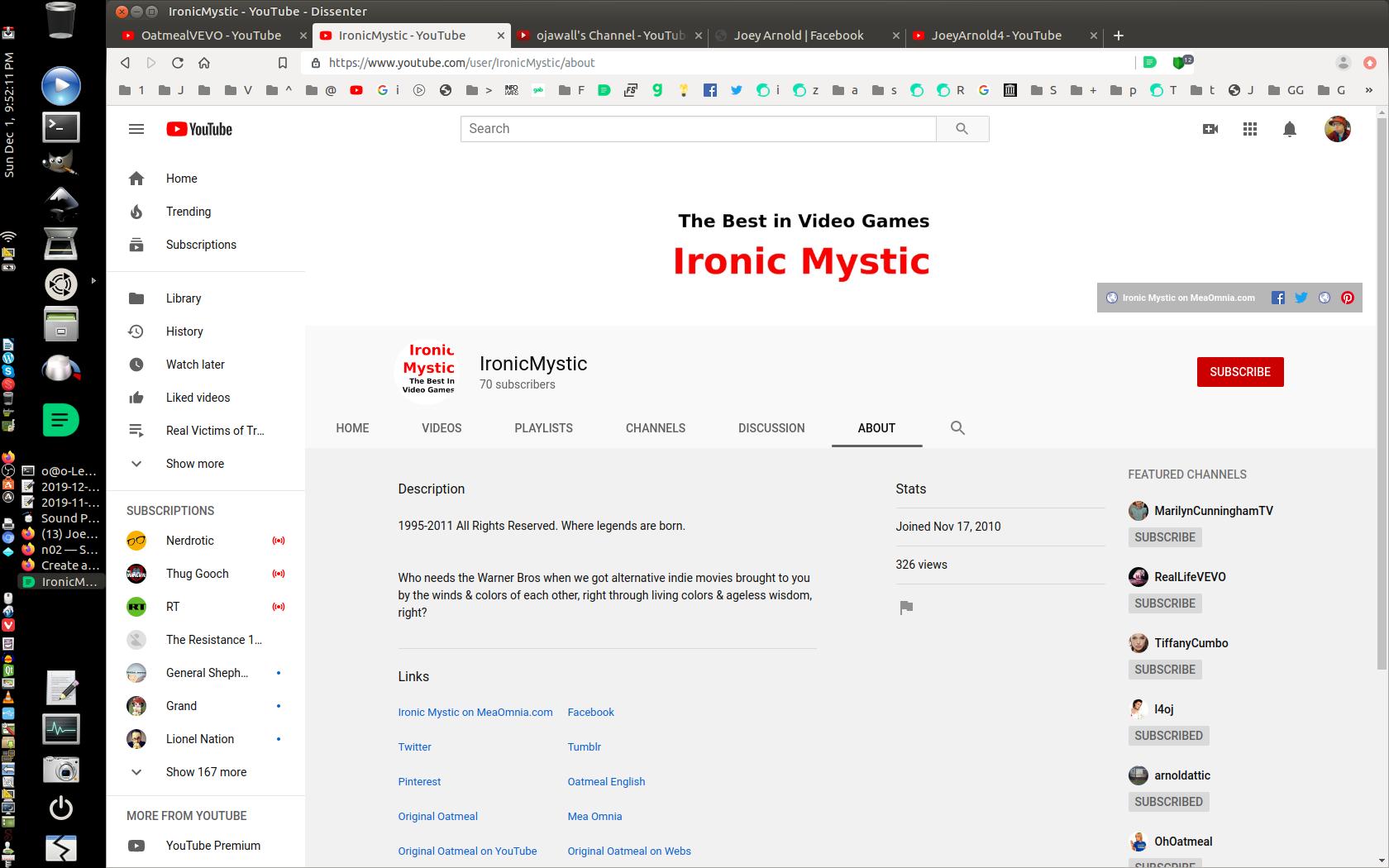Screen dimensions: 1389x868
Task: Click the shield icon in address bar
Action: tap(1181, 63)
